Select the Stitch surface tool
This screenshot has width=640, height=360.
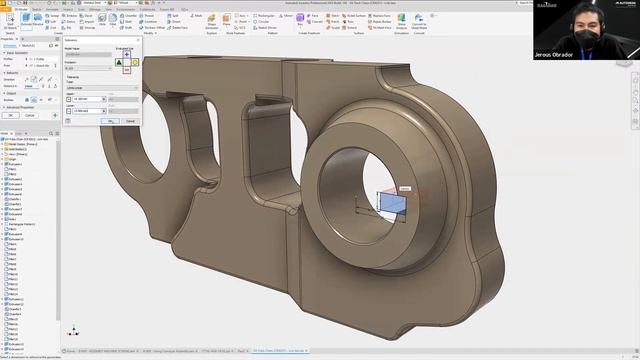click(333, 16)
